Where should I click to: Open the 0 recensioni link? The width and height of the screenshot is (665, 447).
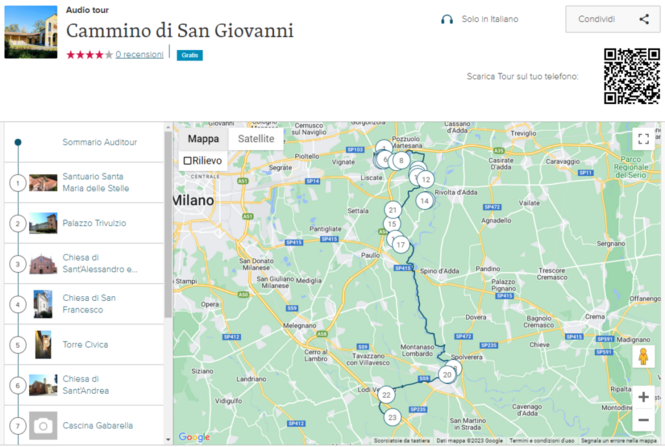pyautogui.click(x=139, y=54)
